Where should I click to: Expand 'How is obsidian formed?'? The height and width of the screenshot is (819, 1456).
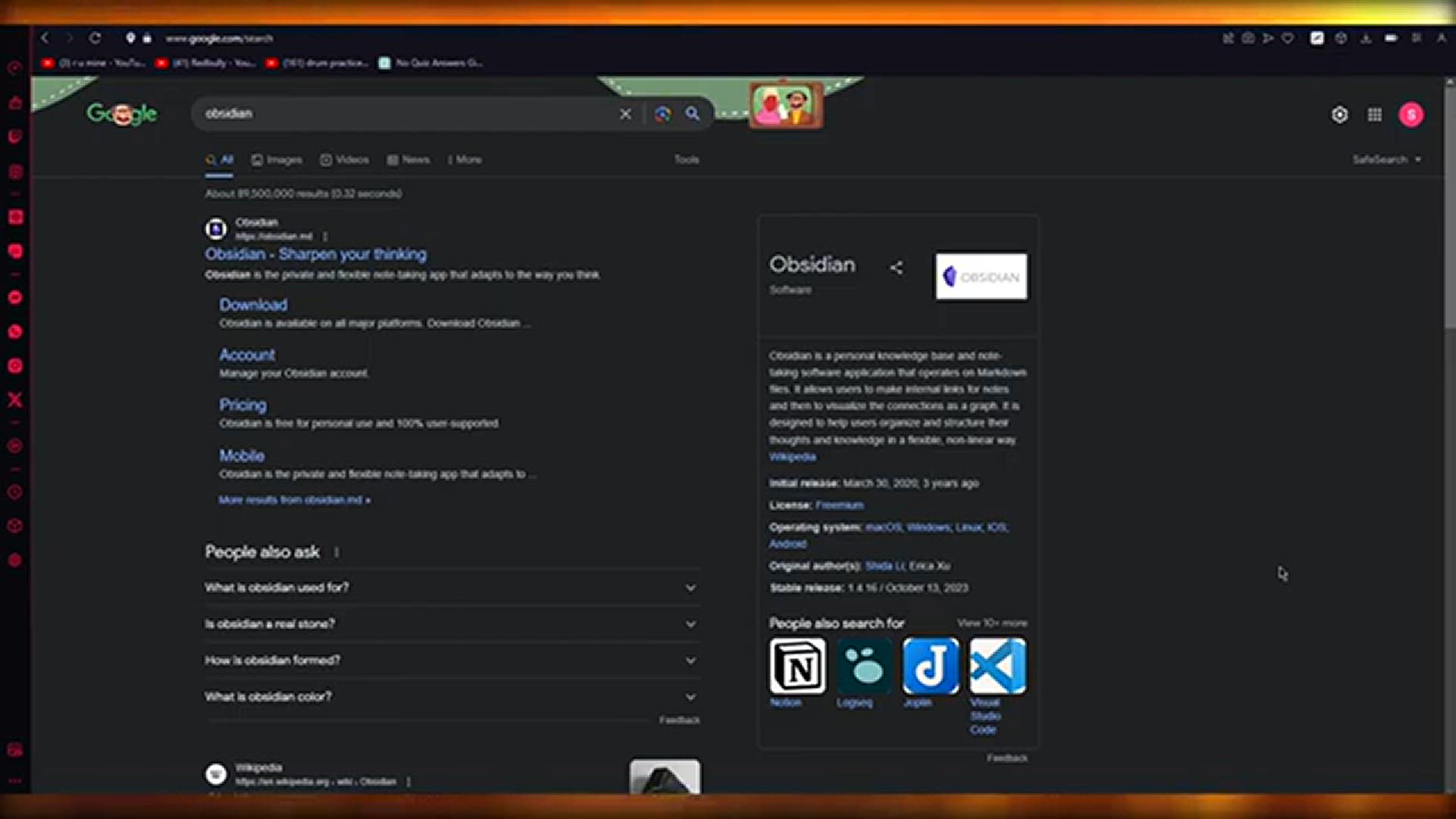tap(453, 661)
